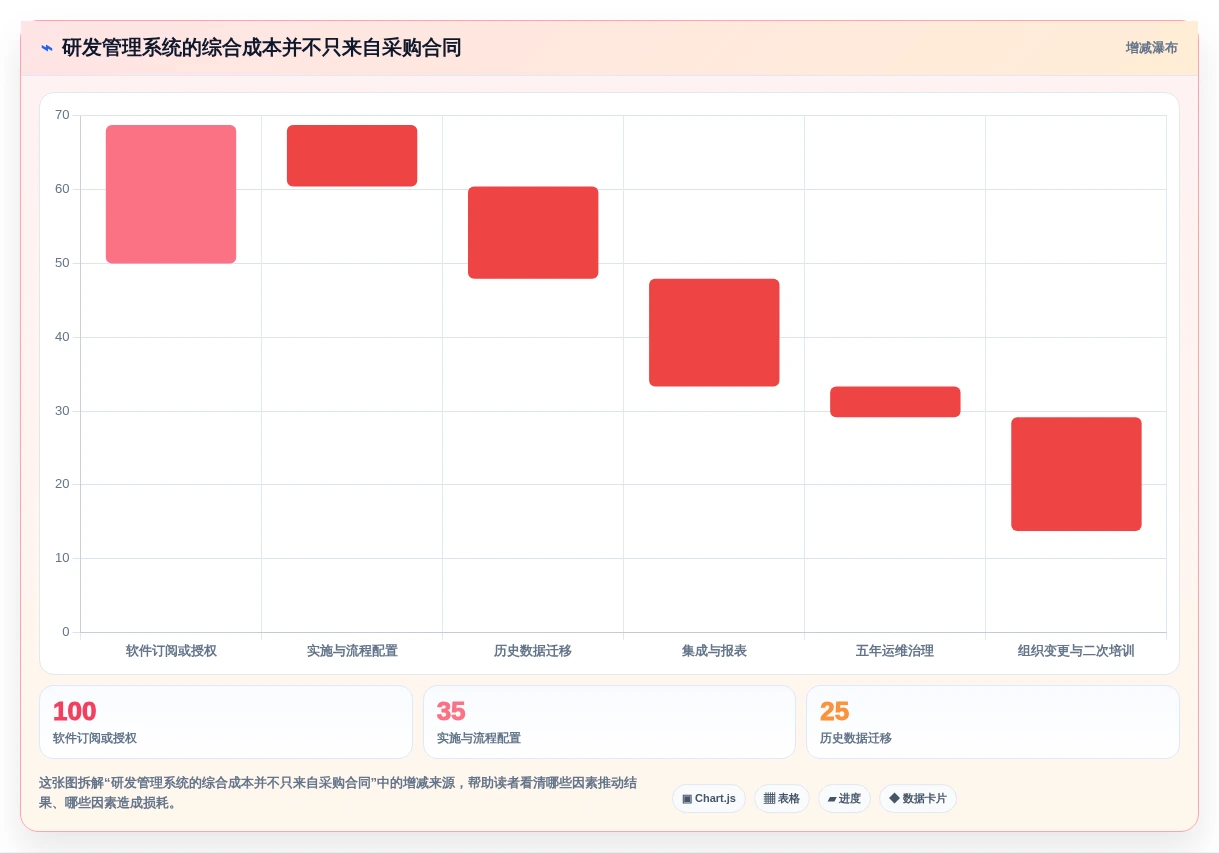The image size is (1219, 853).
Task: Click the x-axis label 软件订阅或授权
Action: tap(171, 651)
